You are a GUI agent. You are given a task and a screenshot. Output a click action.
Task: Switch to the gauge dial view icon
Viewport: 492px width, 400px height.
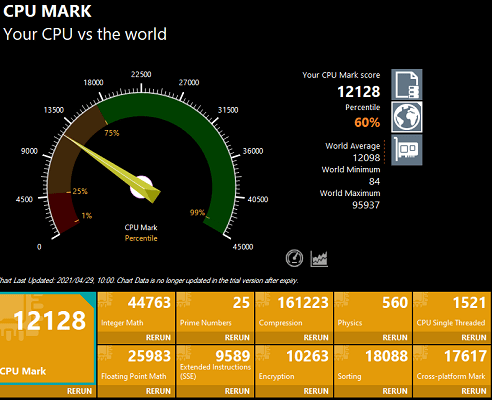click(x=294, y=258)
